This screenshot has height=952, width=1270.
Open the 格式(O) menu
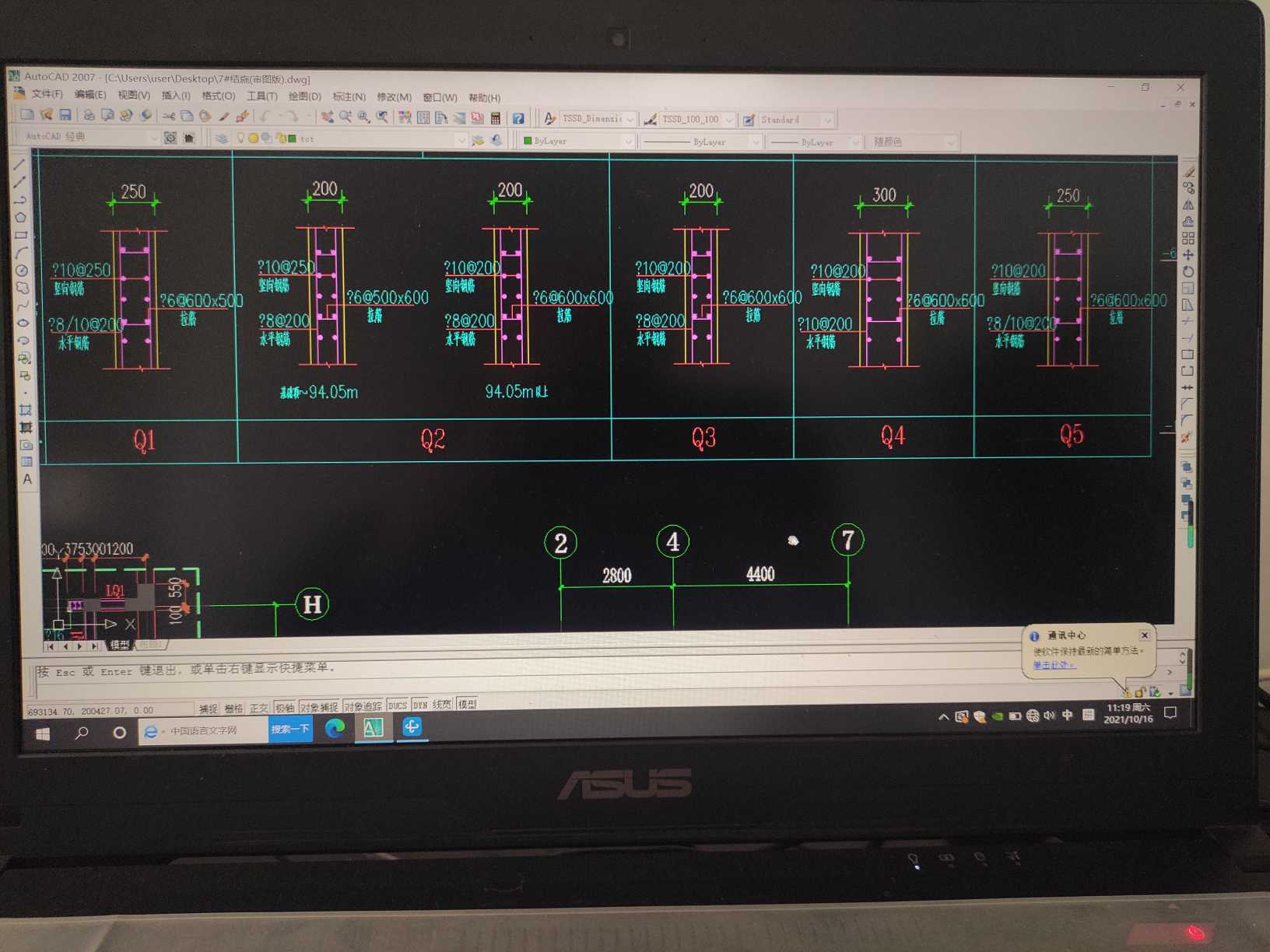219,96
